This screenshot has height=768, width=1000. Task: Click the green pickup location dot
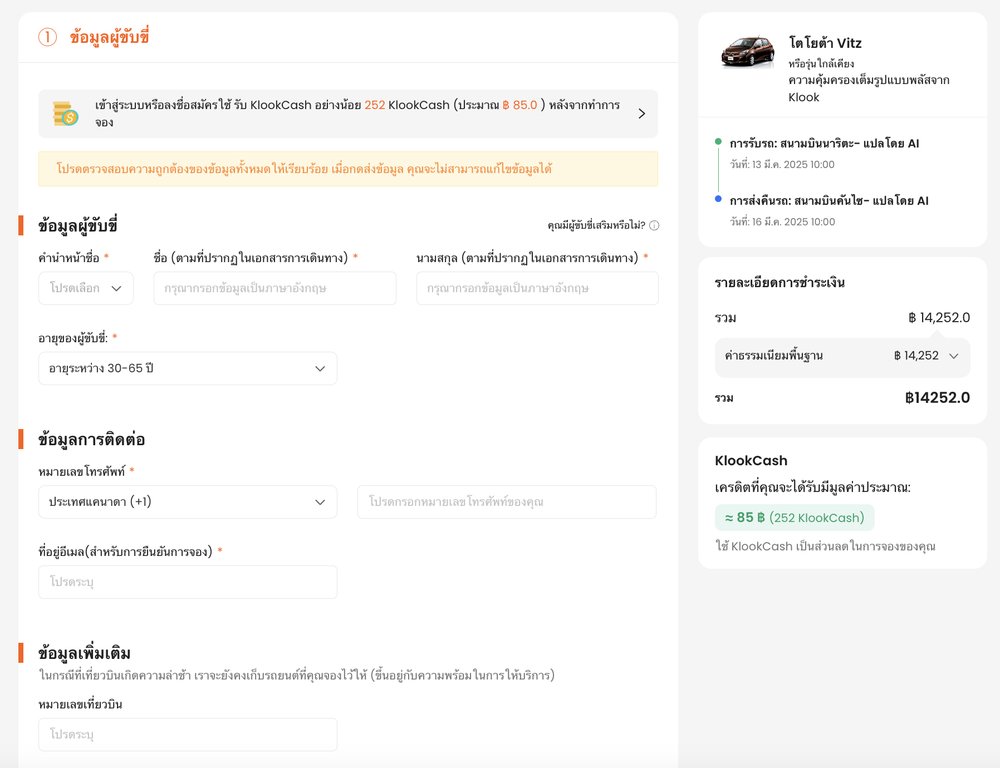[x=718, y=142]
